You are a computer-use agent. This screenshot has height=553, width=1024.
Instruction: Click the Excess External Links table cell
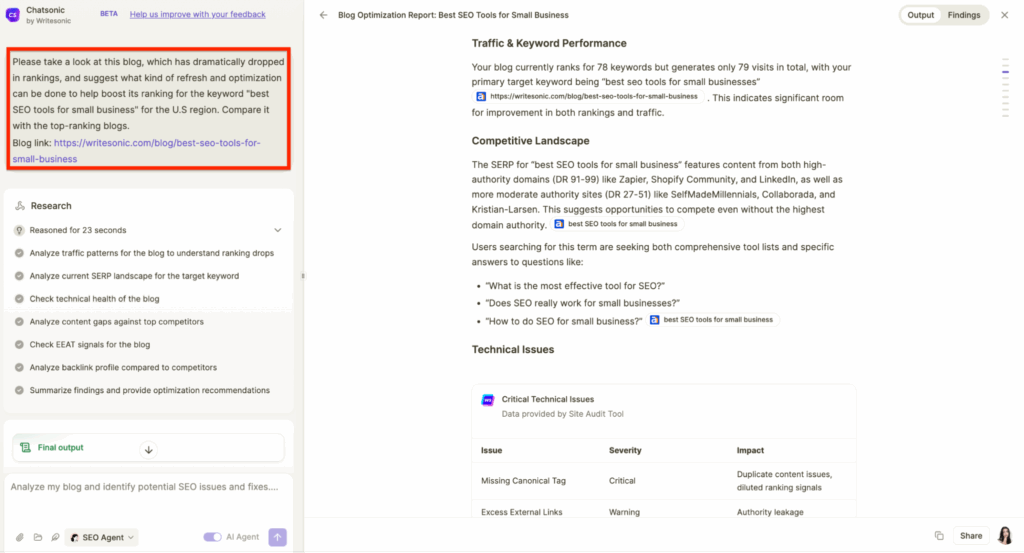pyautogui.click(x=521, y=512)
